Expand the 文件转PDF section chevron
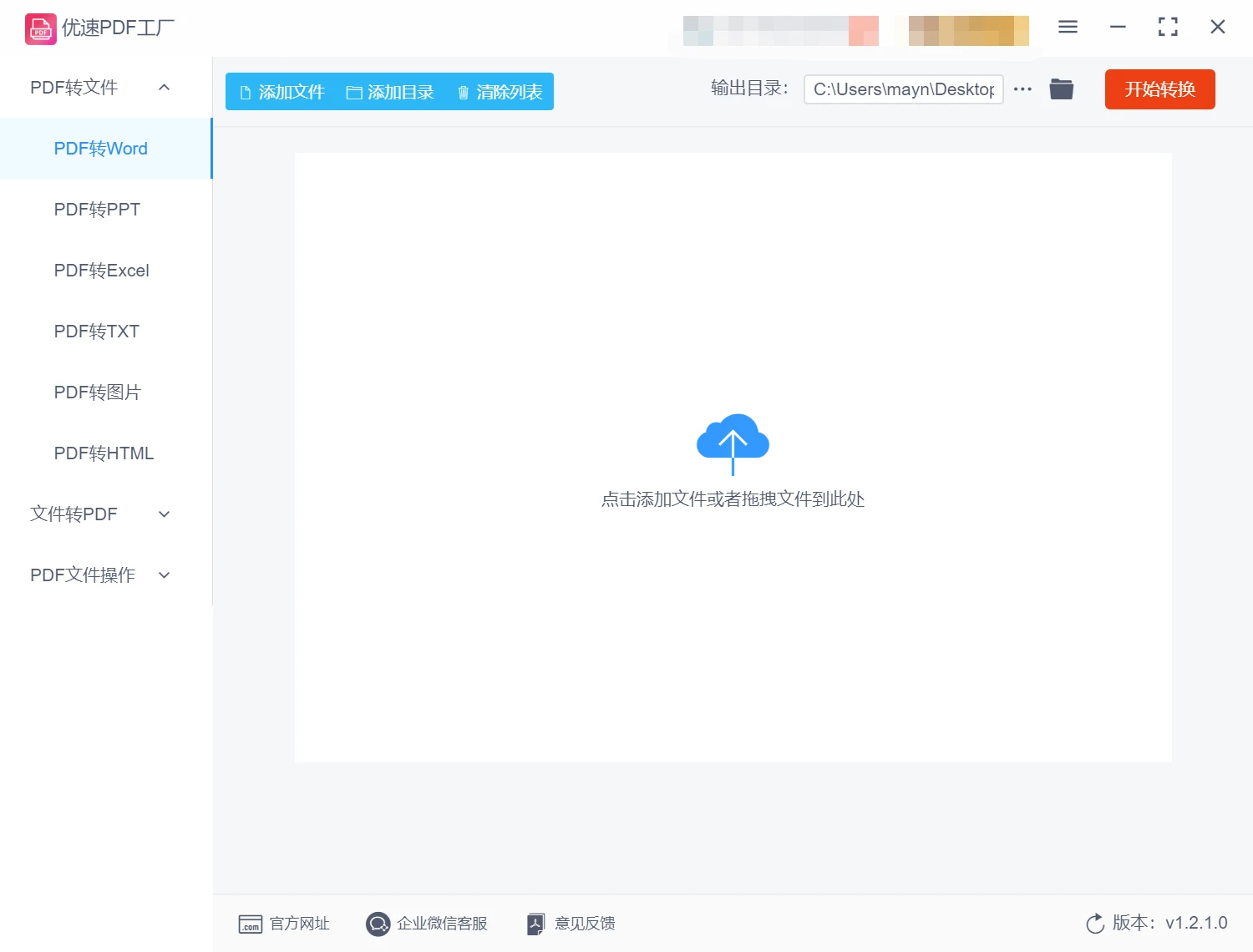The image size is (1253, 952). (x=165, y=514)
